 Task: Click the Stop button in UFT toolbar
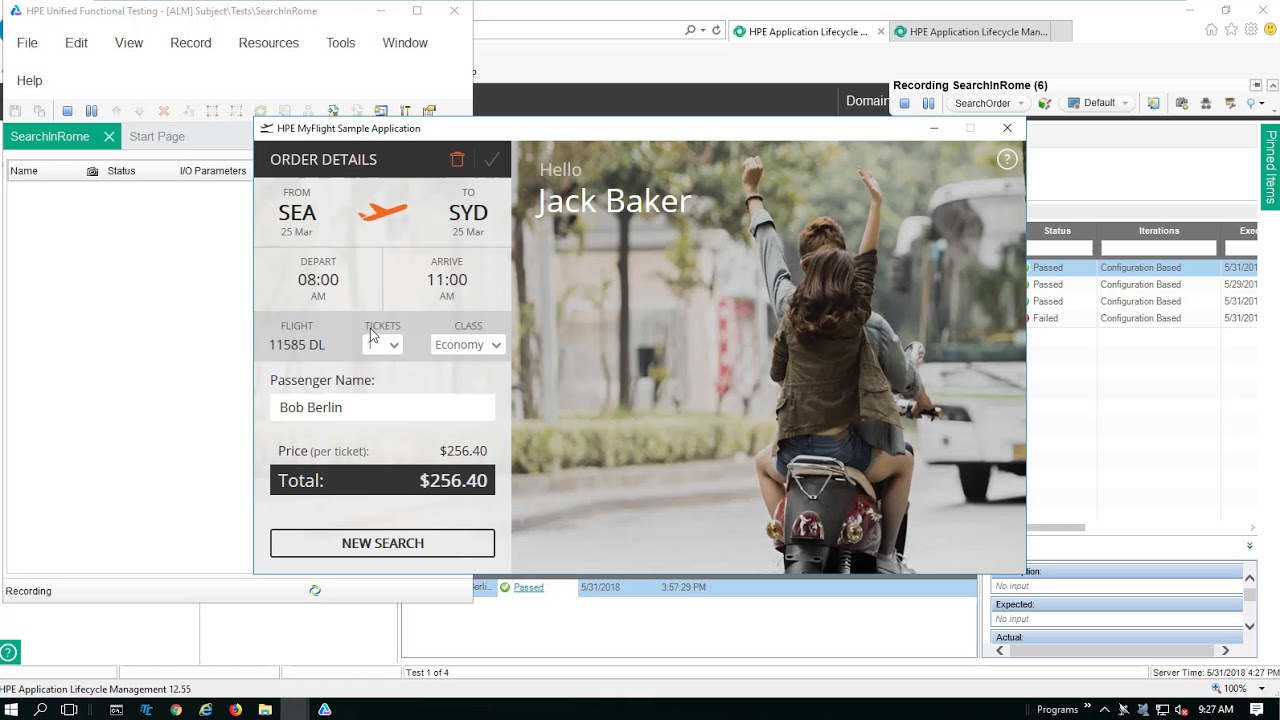tap(67, 111)
